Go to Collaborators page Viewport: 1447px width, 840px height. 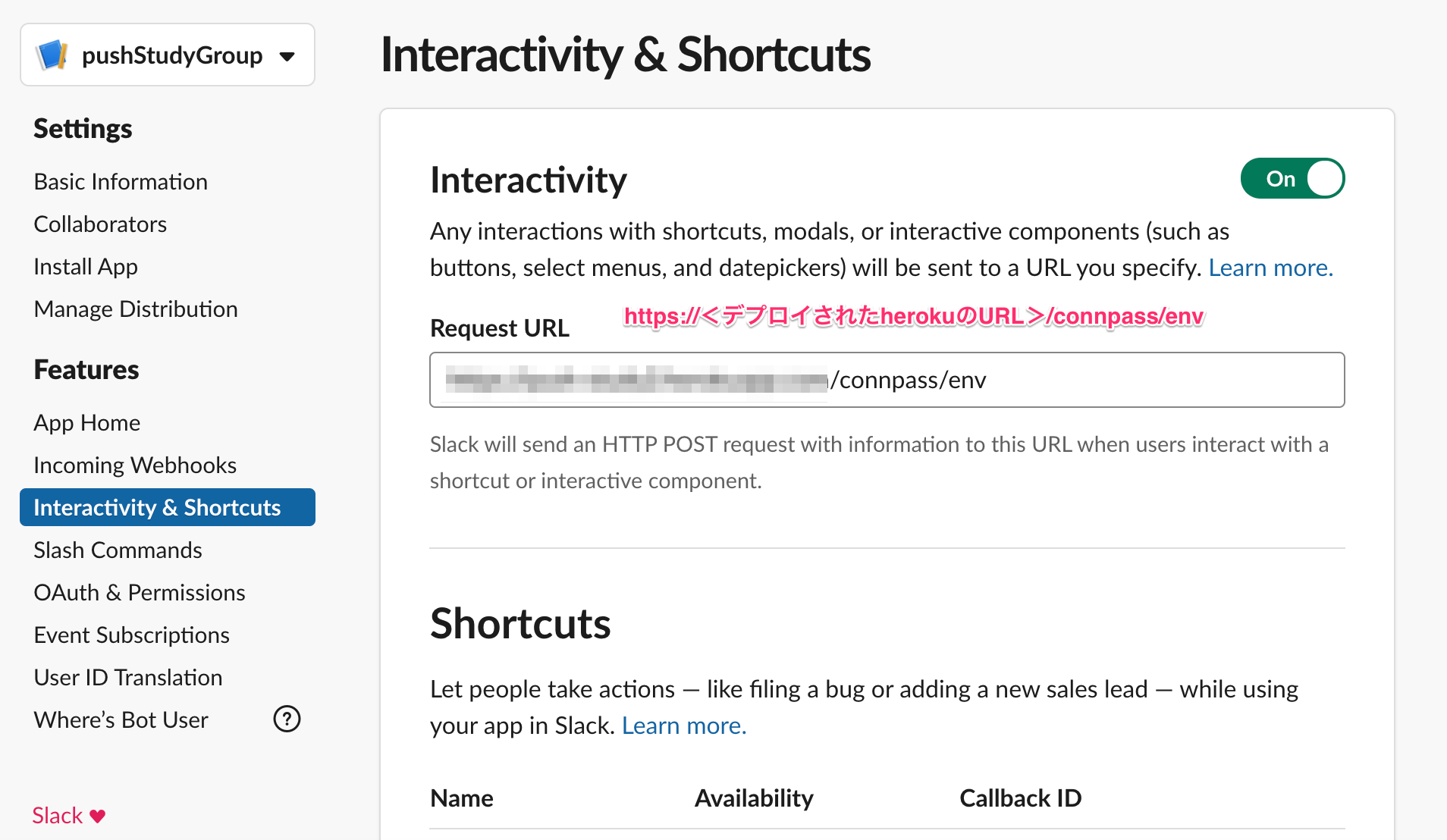100,224
